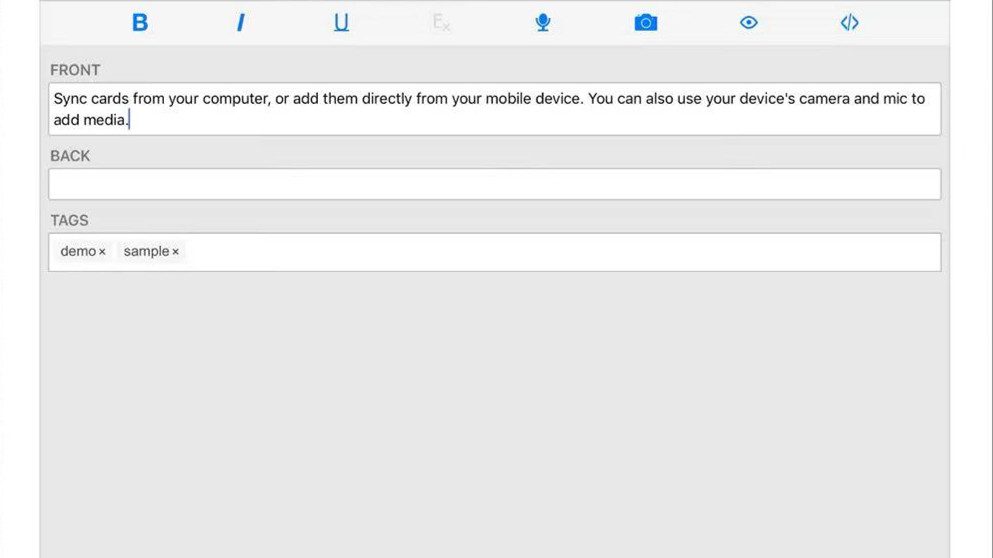Screen dimensions: 993x558
Task: Click the empty gray area below Tags
Action: pos(494,410)
